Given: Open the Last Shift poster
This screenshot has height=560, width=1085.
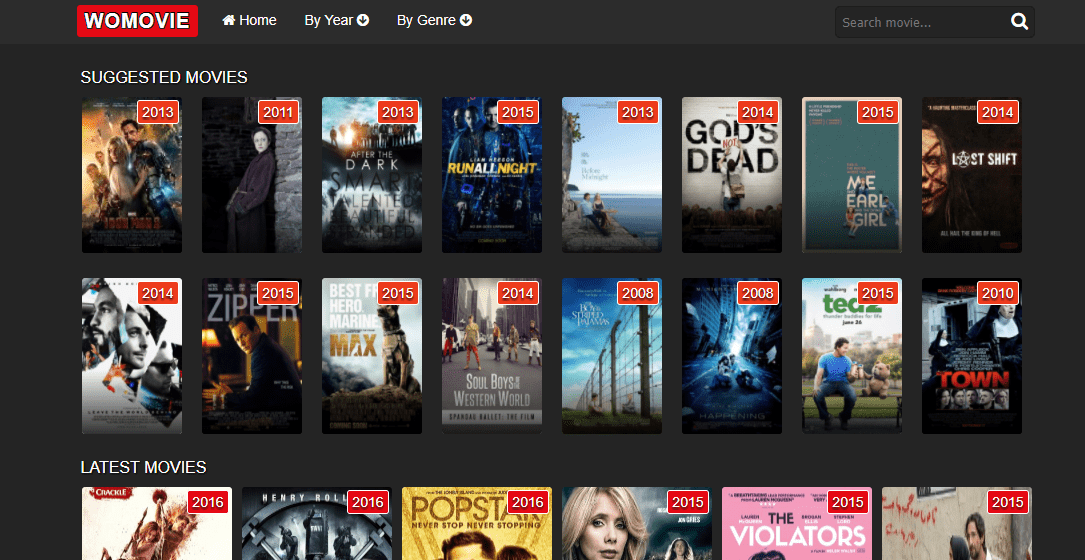Looking at the screenshot, I should click(x=972, y=175).
